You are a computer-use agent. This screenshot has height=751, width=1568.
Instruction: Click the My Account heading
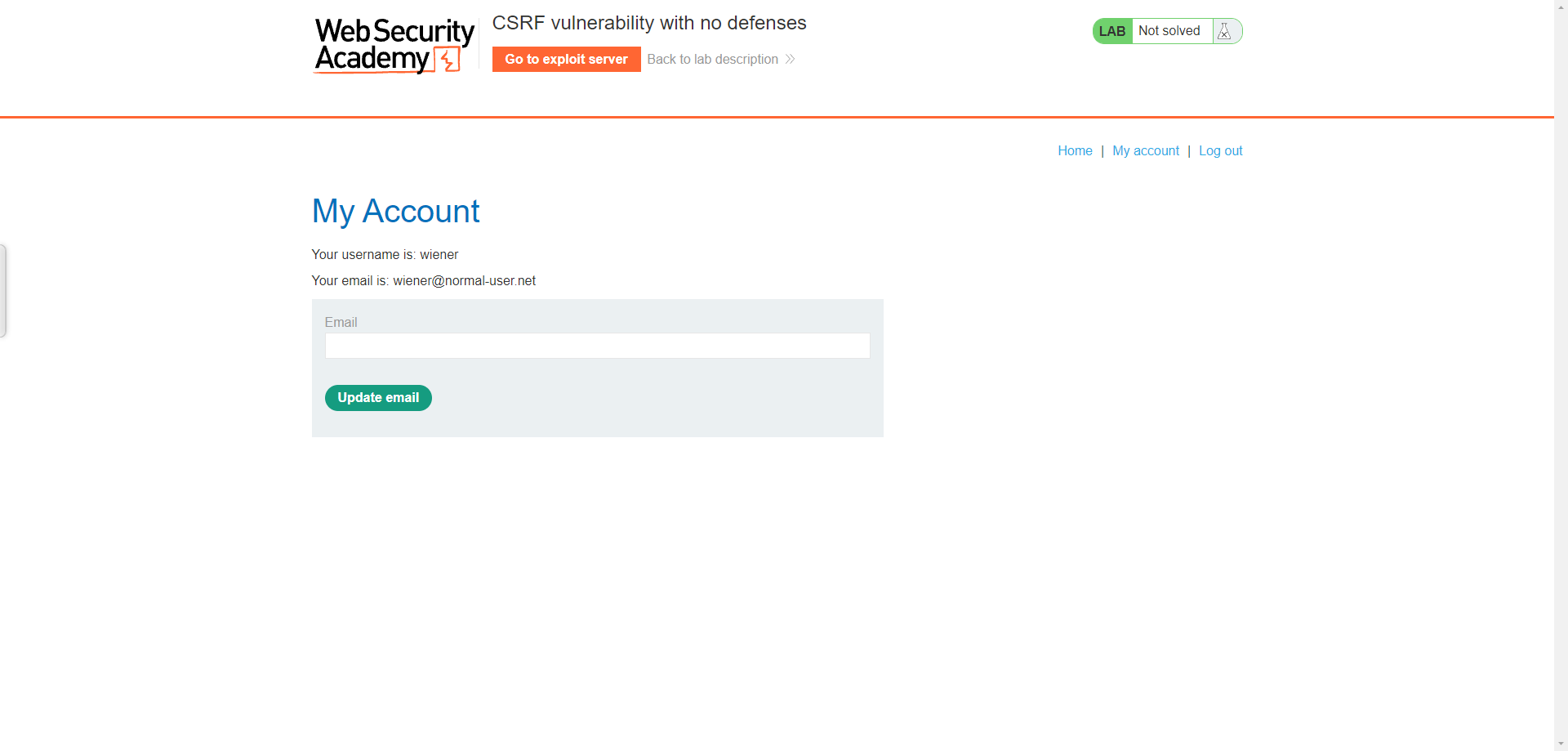point(395,211)
